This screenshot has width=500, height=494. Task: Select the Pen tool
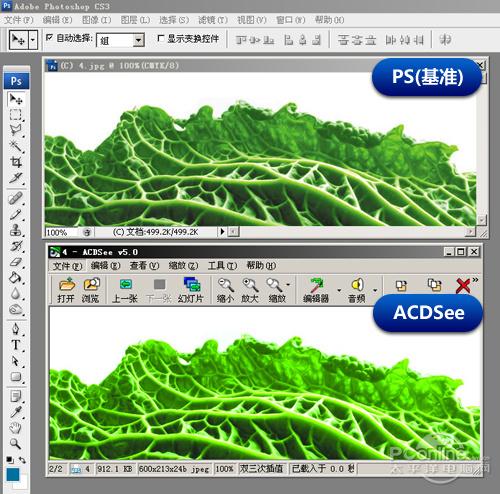pos(15,329)
